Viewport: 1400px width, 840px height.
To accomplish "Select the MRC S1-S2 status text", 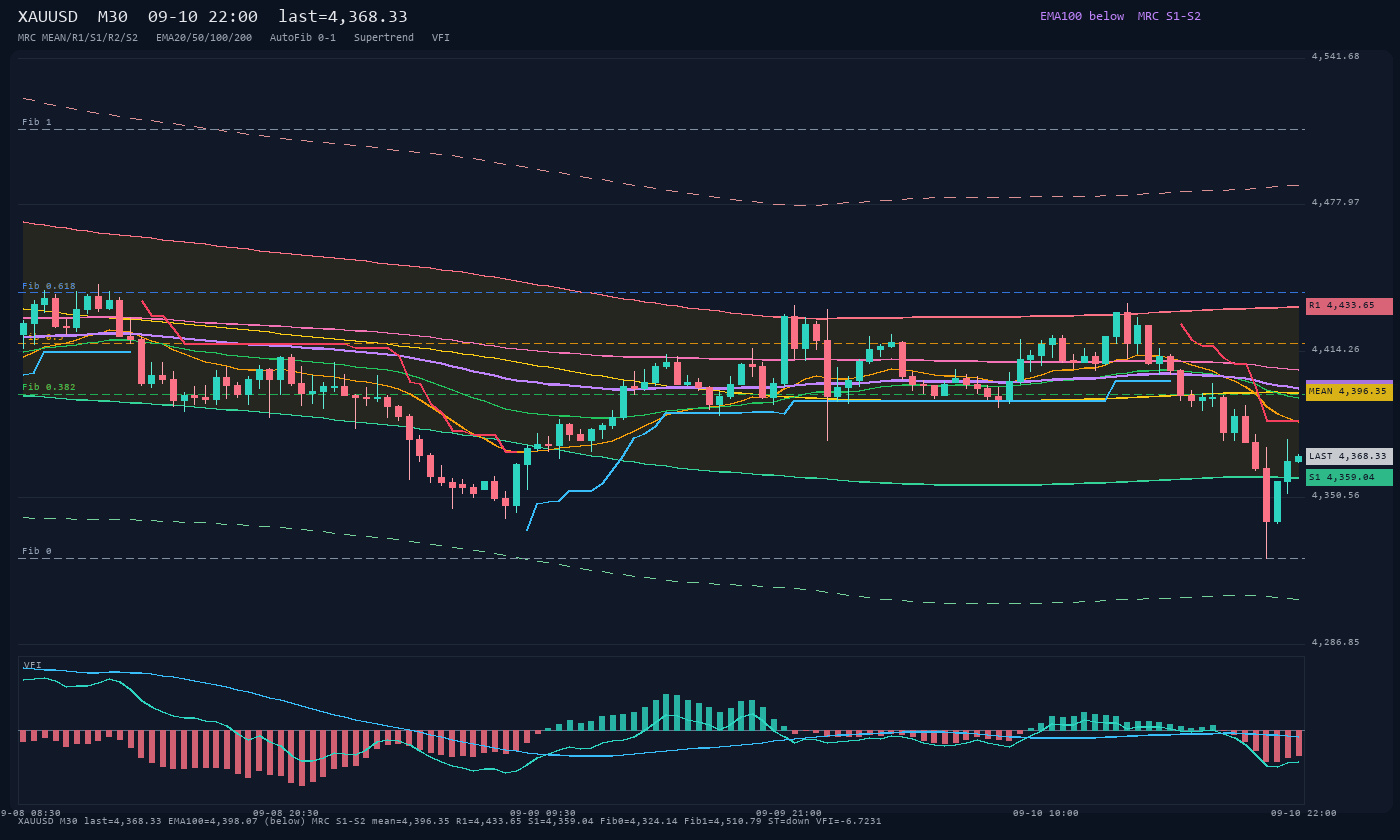I will 1169,16.
